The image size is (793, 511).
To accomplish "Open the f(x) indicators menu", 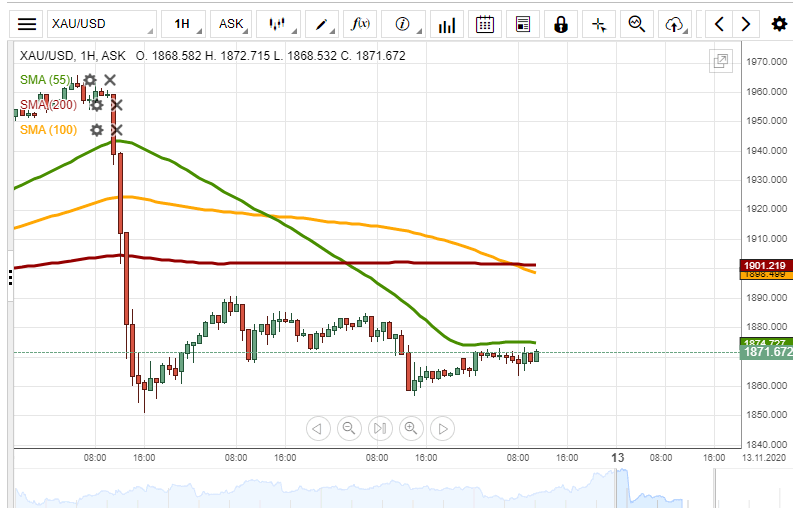I will [x=361, y=24].
